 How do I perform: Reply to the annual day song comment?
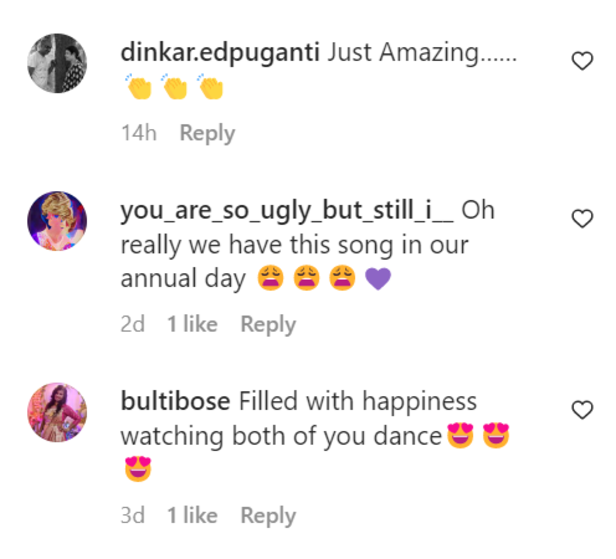(268, 324)
